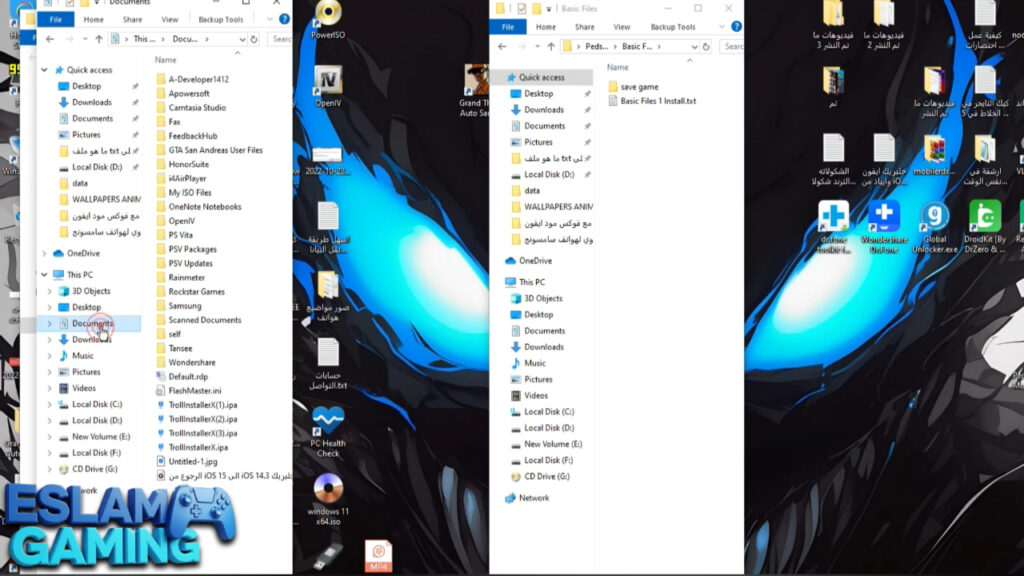Click the help icon in Documents window ribbon
Viewport: 1024px width, 576px height.
[x=283, y=19]
